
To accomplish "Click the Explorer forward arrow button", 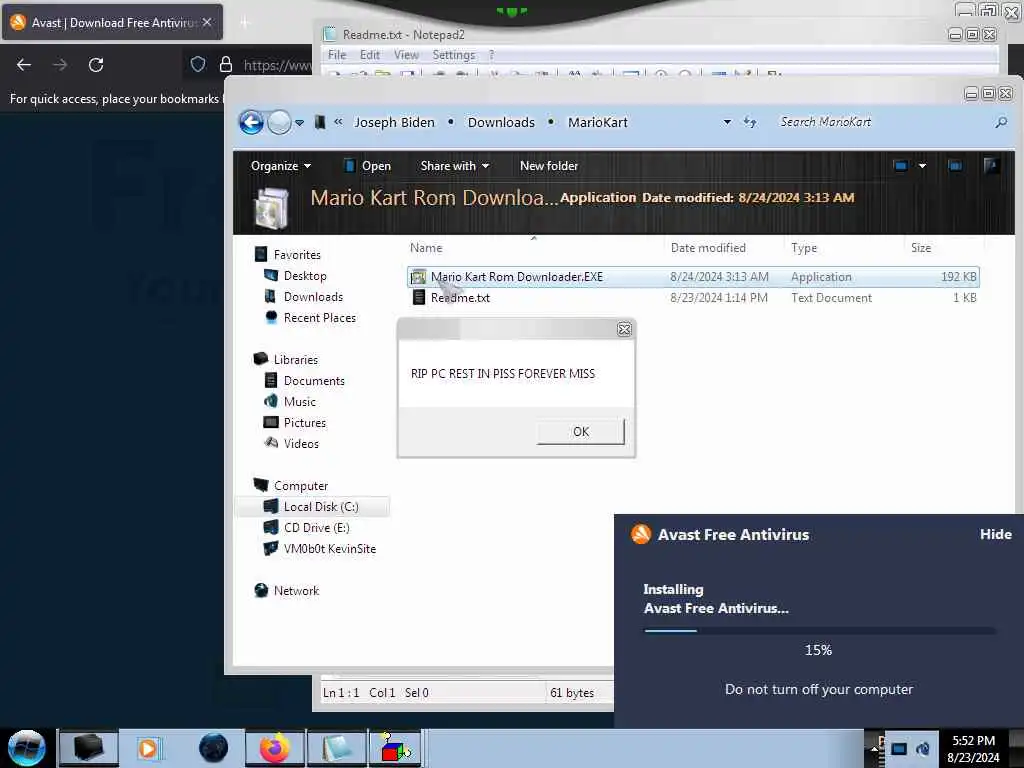I will pos(280,122).
